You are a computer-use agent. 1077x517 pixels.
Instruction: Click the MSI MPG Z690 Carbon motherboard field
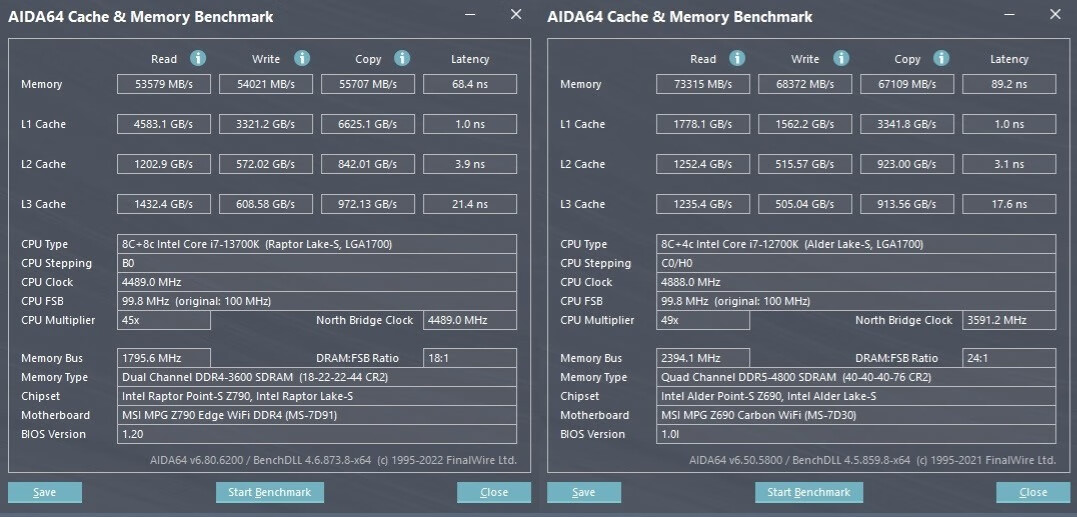[856, 415]
